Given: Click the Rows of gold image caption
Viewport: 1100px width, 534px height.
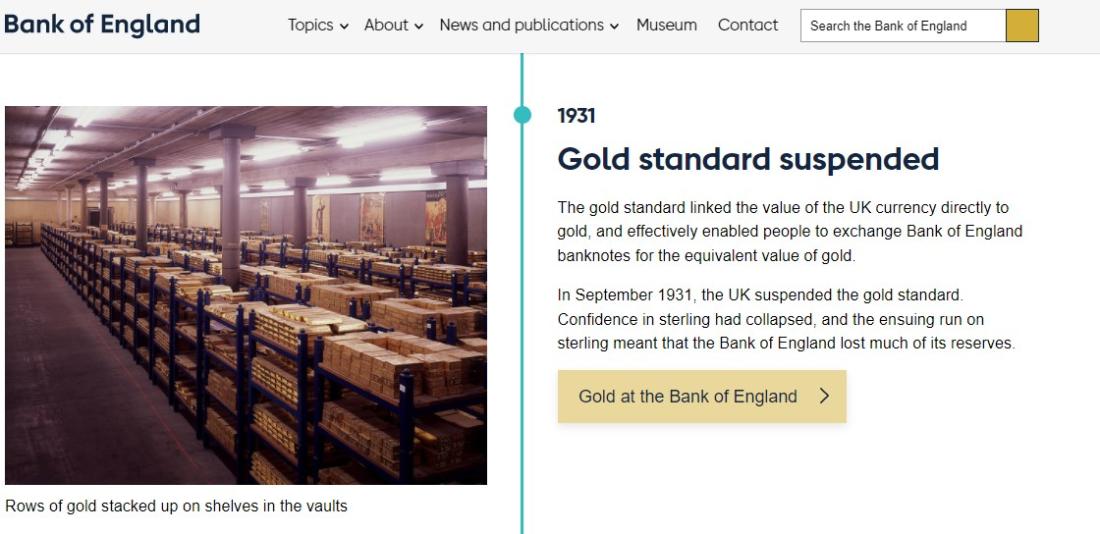Looking at the screenshot, I should [x=176, y=506].
